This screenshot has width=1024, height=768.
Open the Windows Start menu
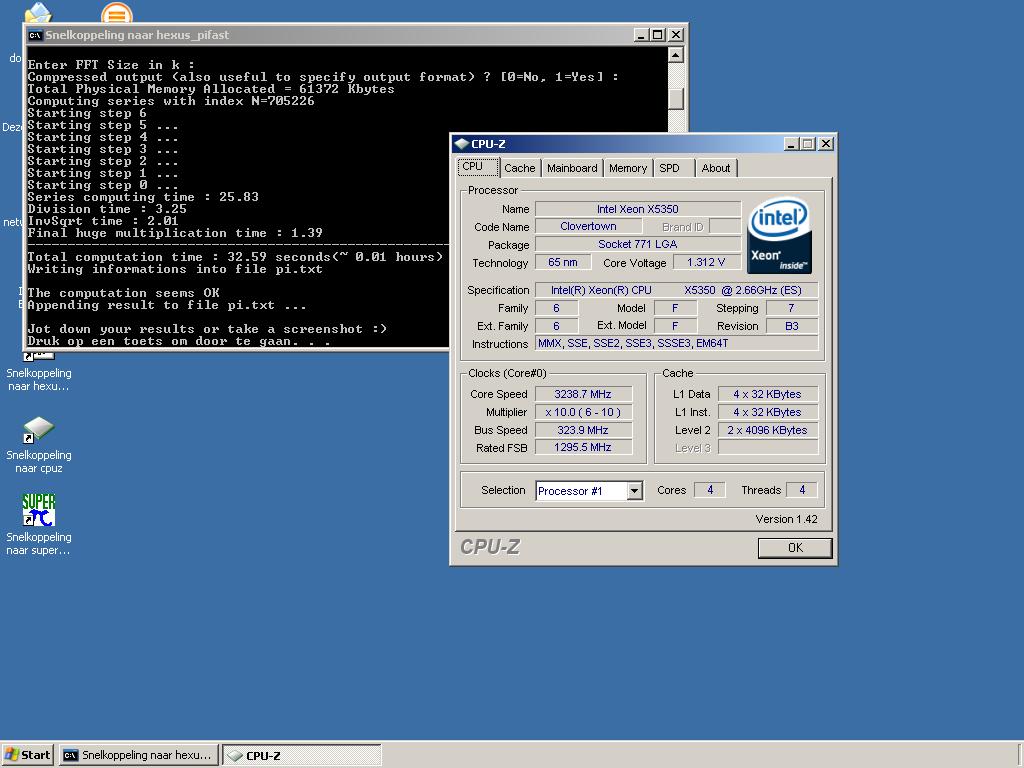tap(27, 755)
